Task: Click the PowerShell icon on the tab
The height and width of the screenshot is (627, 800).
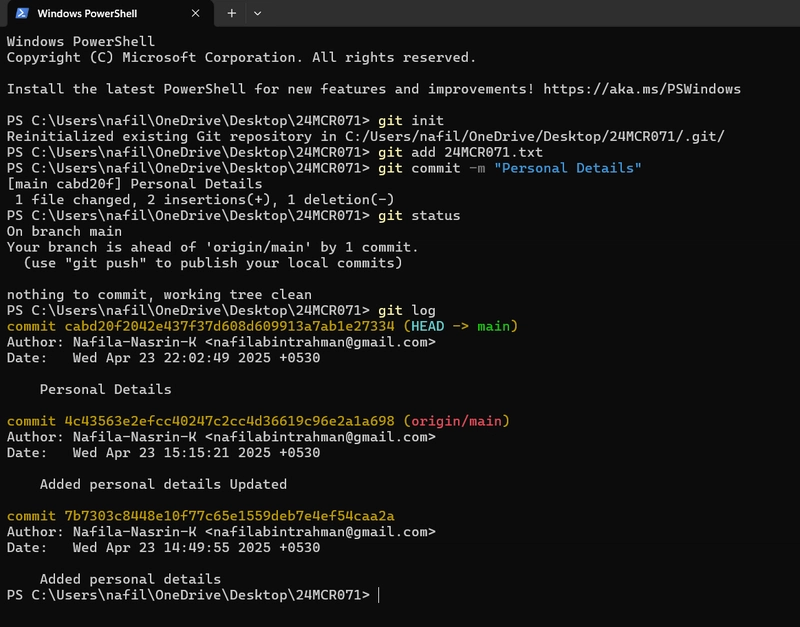Action: pyautogui.click(x=22, y=13)
